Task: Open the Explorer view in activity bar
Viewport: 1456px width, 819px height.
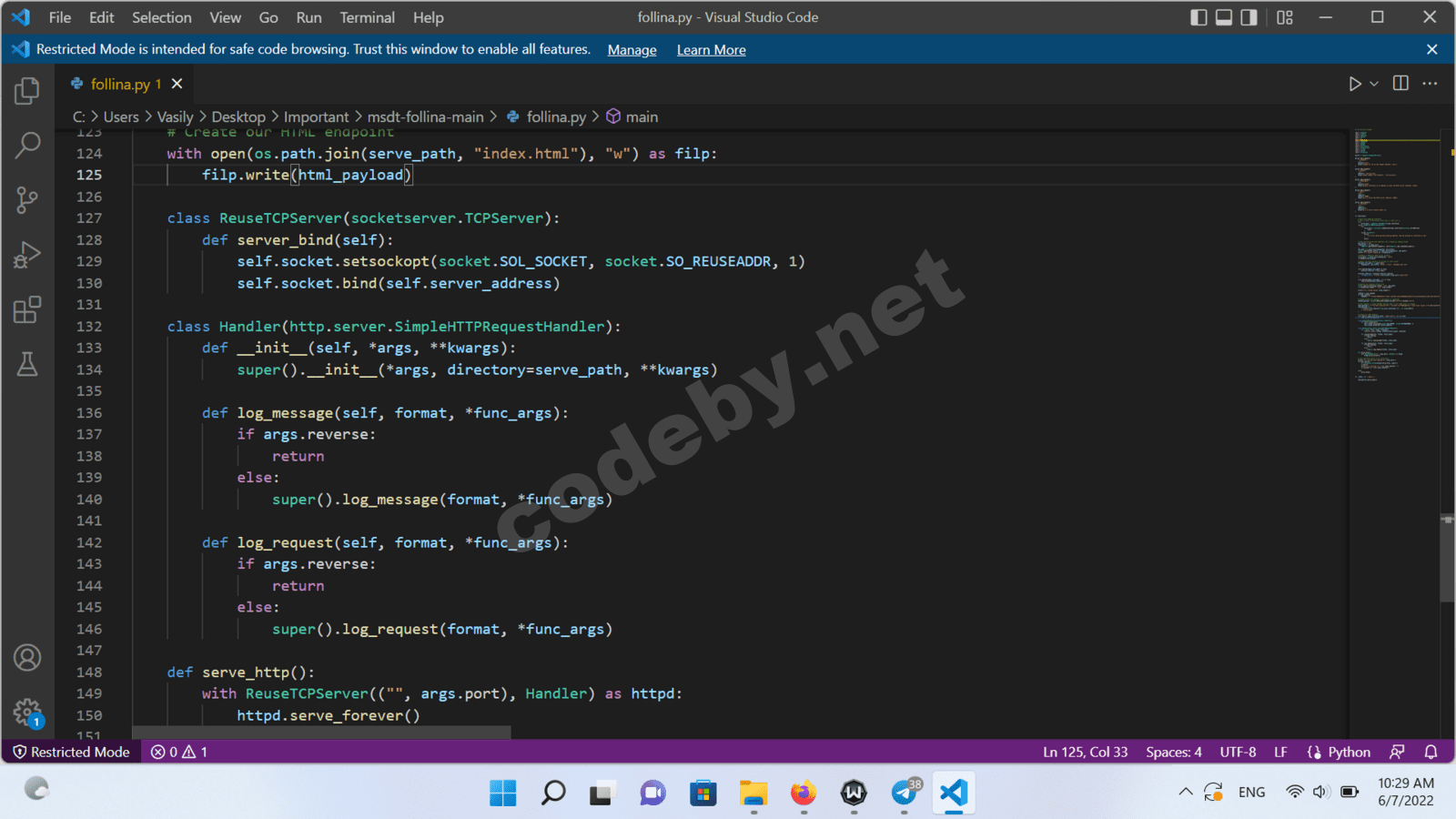Action: click(x=27, y=91)
